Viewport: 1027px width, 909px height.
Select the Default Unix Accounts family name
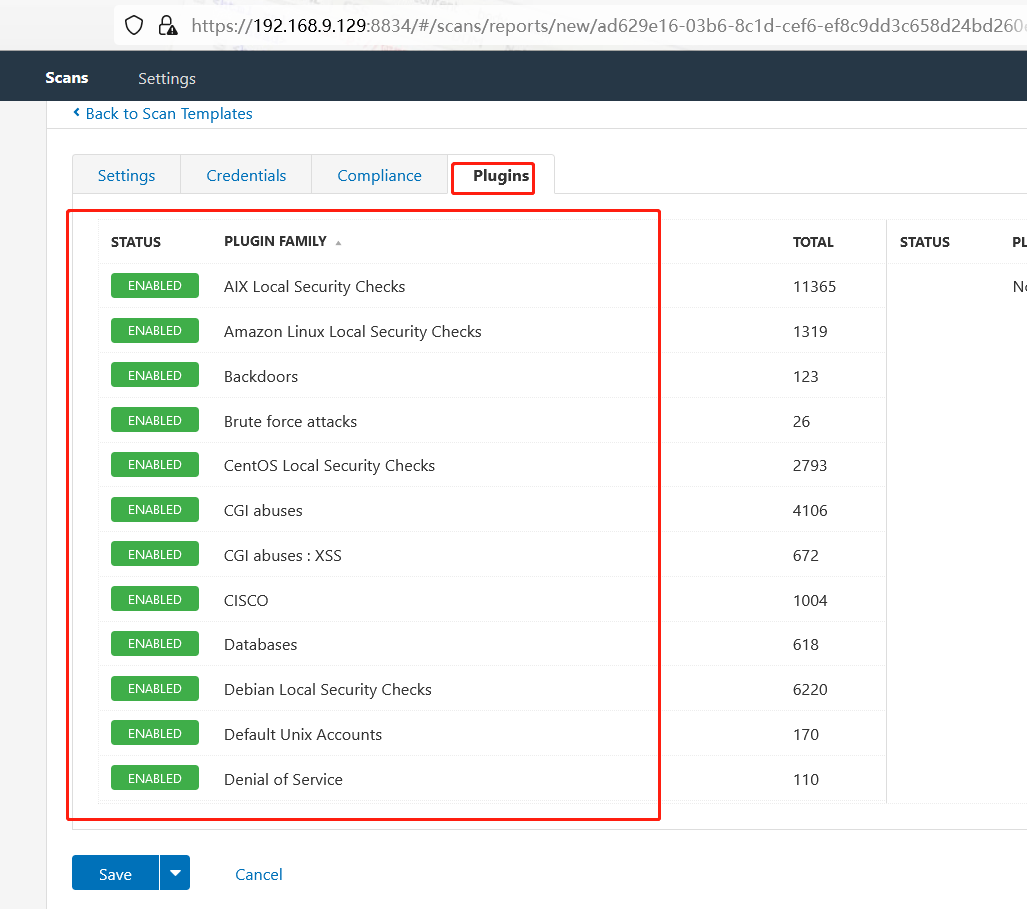303,735
